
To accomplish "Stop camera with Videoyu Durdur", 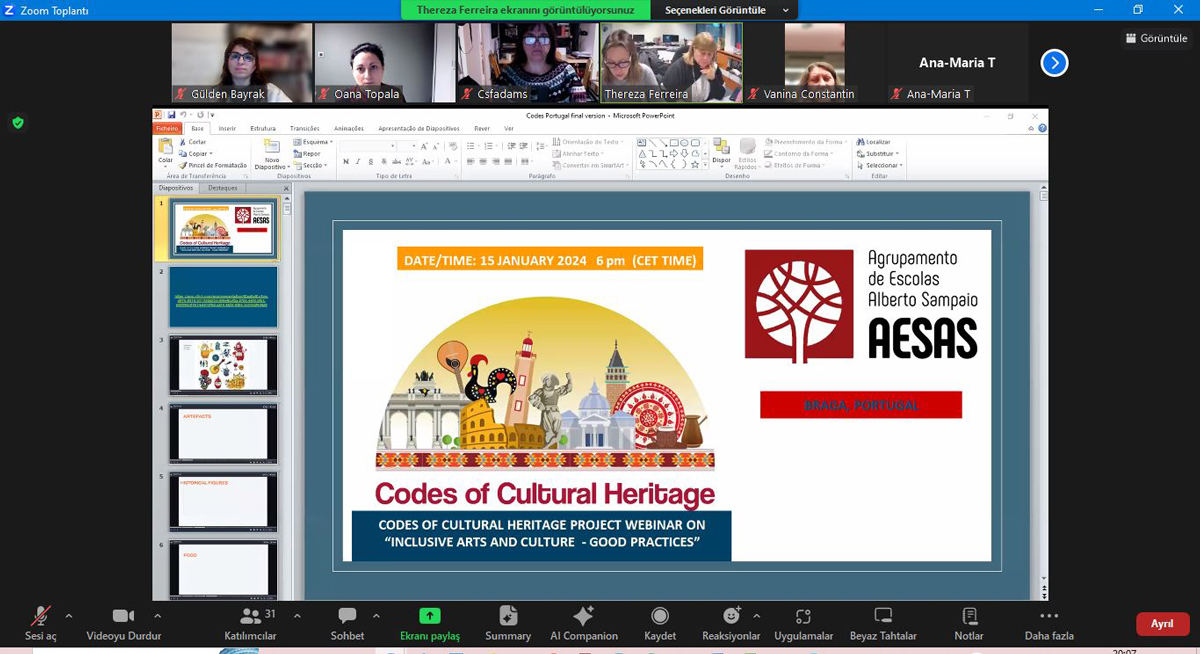I will click(x=124, y=623).
